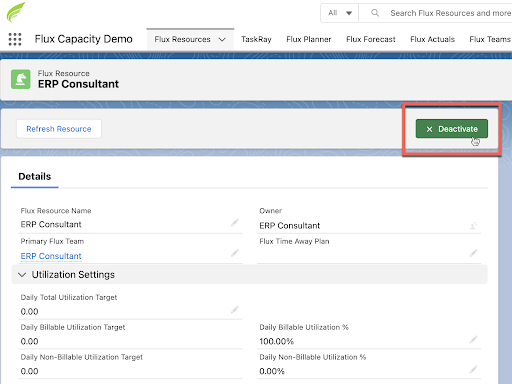This screenshot has height=384, width=512.
Task: Click Daily Billable Utilization Target value 0.00
Action: pyautogui.click(x=29, y=341)
